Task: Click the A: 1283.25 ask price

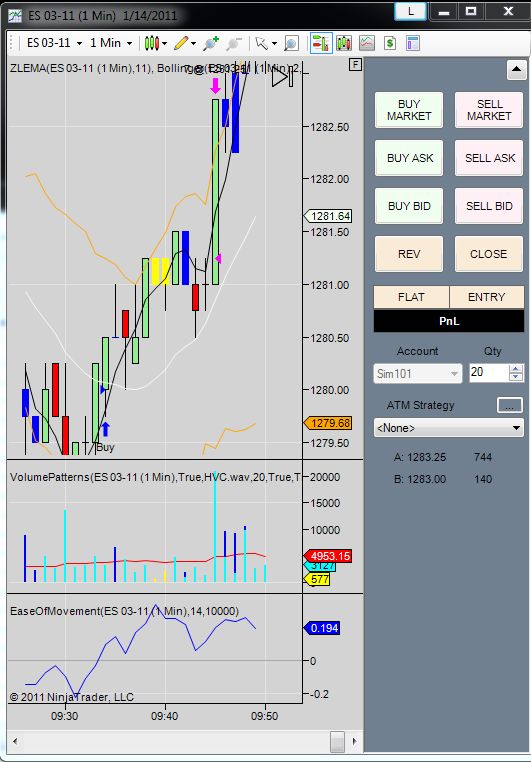Action: coord(420,457)
